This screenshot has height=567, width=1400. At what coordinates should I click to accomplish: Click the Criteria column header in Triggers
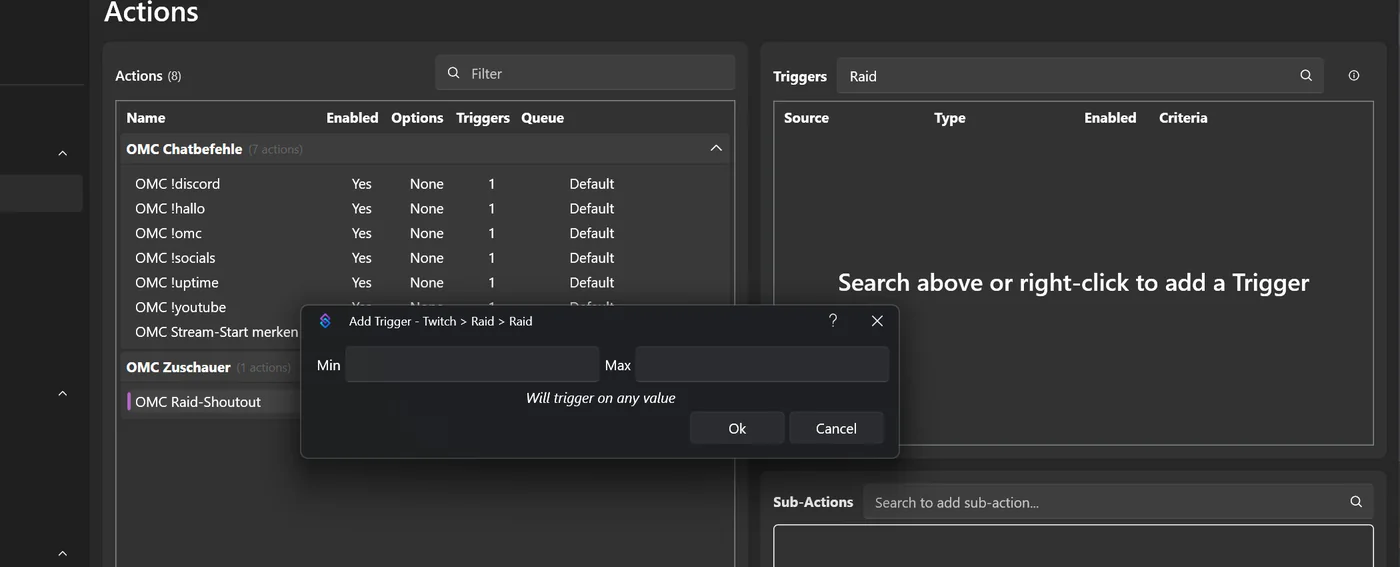tap(1183, 118)
